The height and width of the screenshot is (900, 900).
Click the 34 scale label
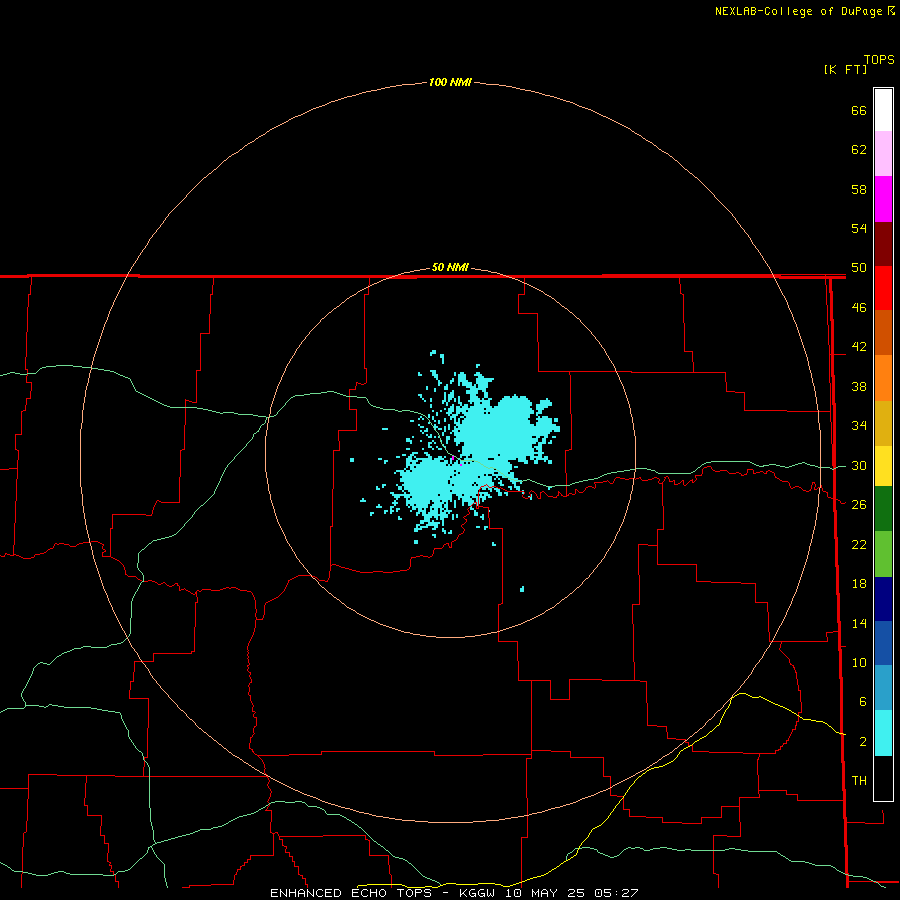[859, 426]
